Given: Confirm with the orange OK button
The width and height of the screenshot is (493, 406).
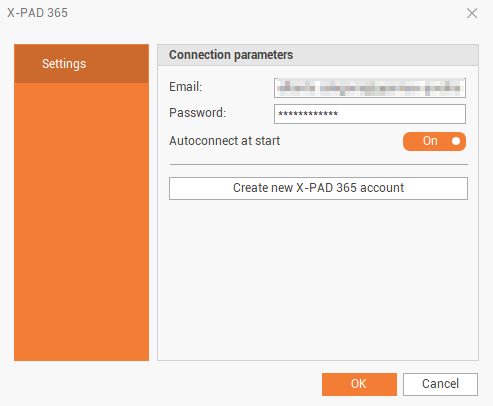Looking at the screenshot, I should (359, 384).
